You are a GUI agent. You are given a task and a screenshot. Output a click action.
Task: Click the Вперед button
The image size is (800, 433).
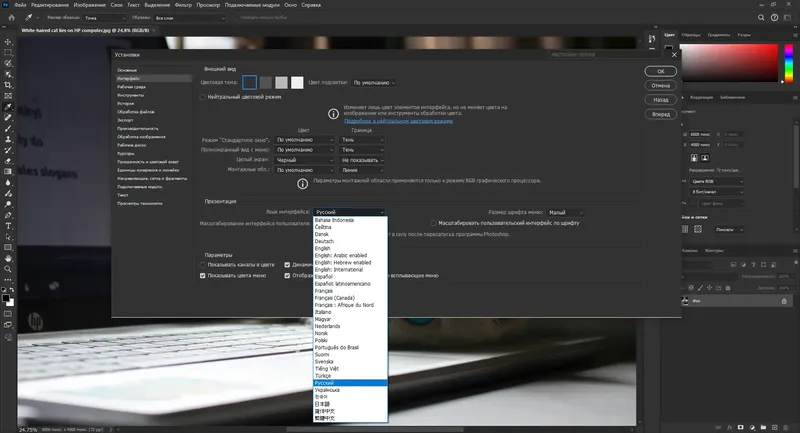pyautogui.click(x=661, y=114)
